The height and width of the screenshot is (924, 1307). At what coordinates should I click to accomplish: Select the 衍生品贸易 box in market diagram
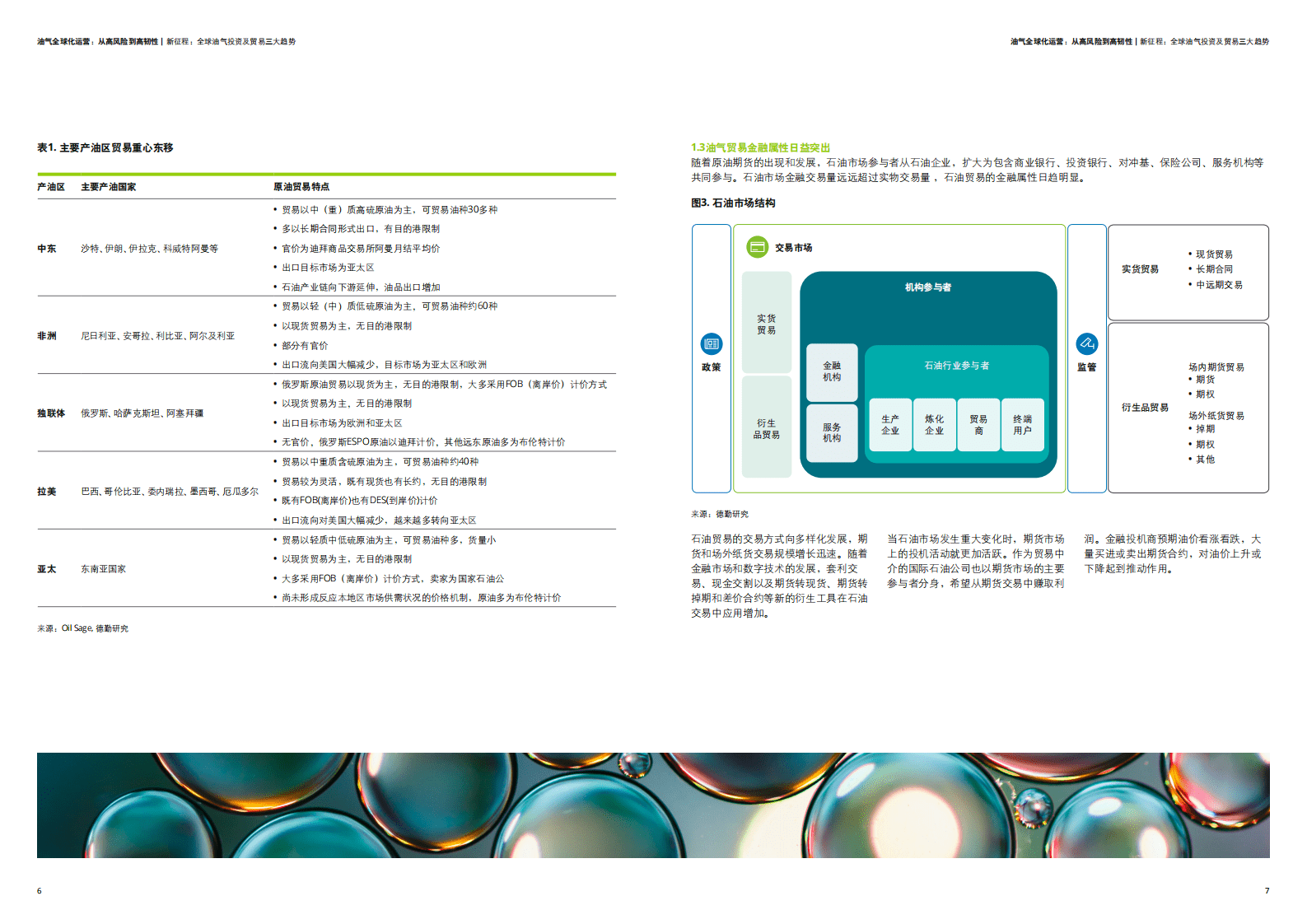[766, 427]
